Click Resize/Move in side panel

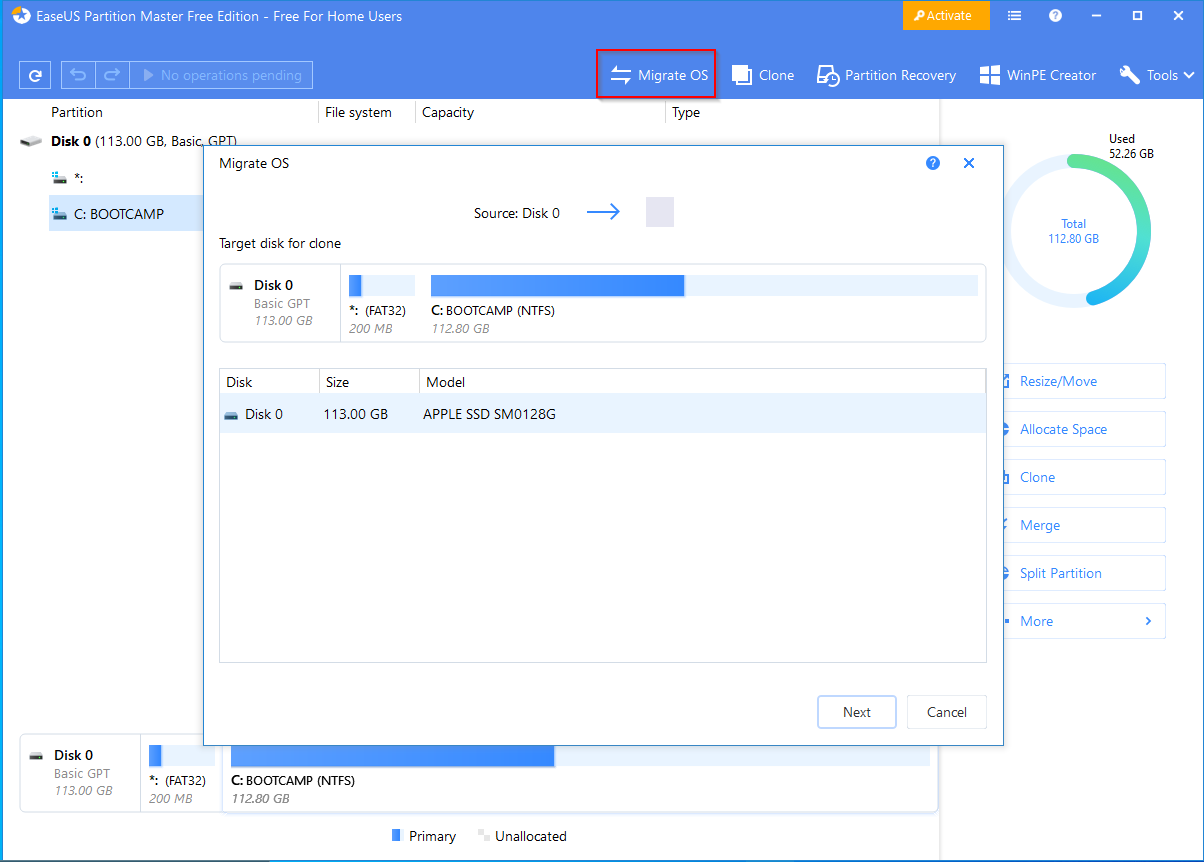pos(1085,381)
